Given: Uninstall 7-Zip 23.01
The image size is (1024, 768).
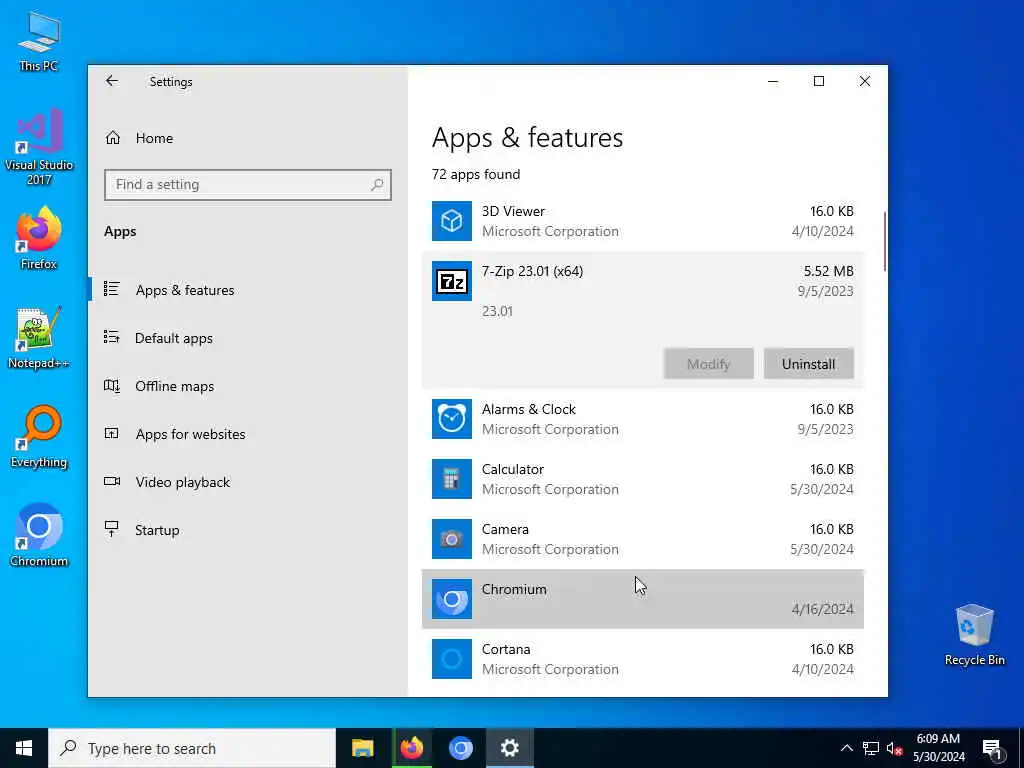Looking at the screenshot, I should [808, 364].
